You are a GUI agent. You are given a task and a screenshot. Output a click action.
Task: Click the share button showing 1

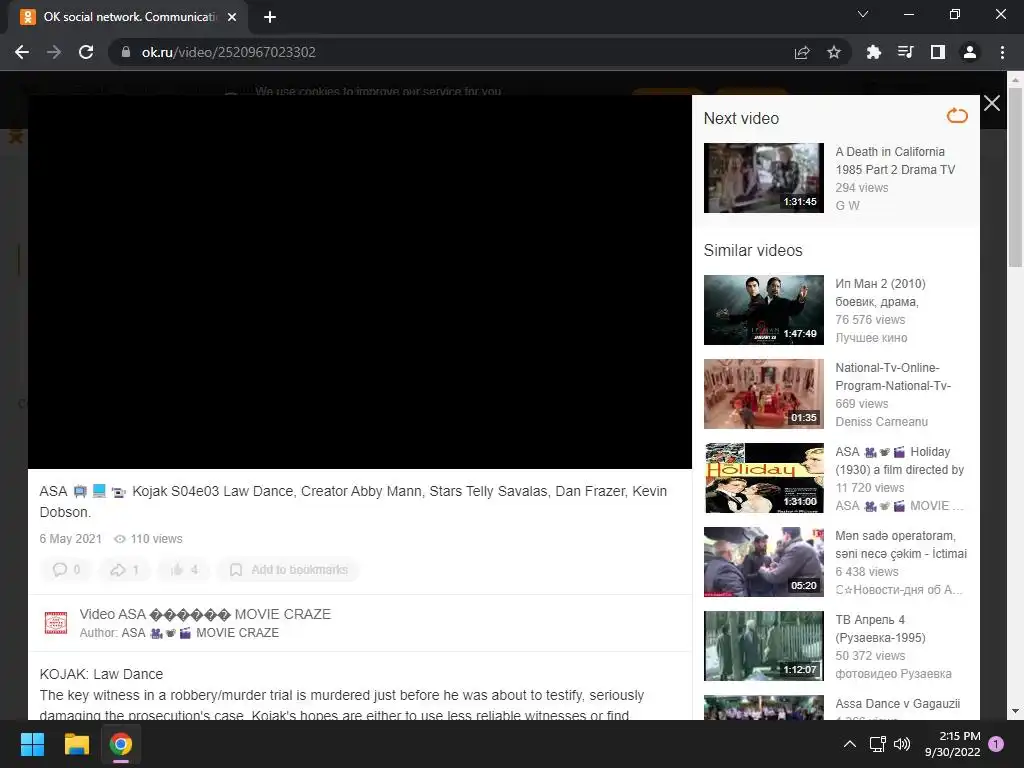(125, 569)
